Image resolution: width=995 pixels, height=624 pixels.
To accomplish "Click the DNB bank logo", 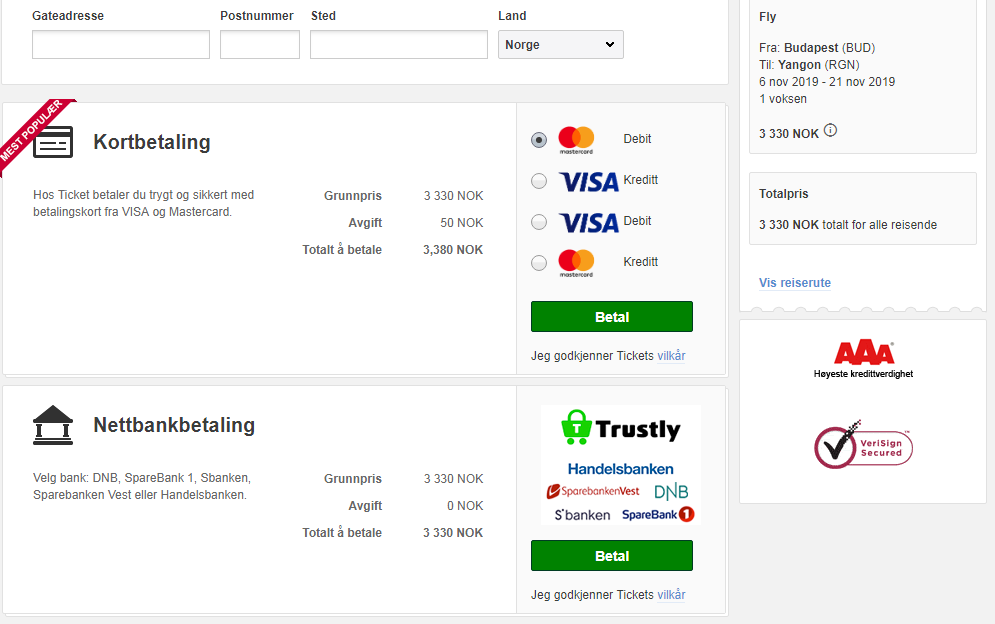I will tap(671, 492).
